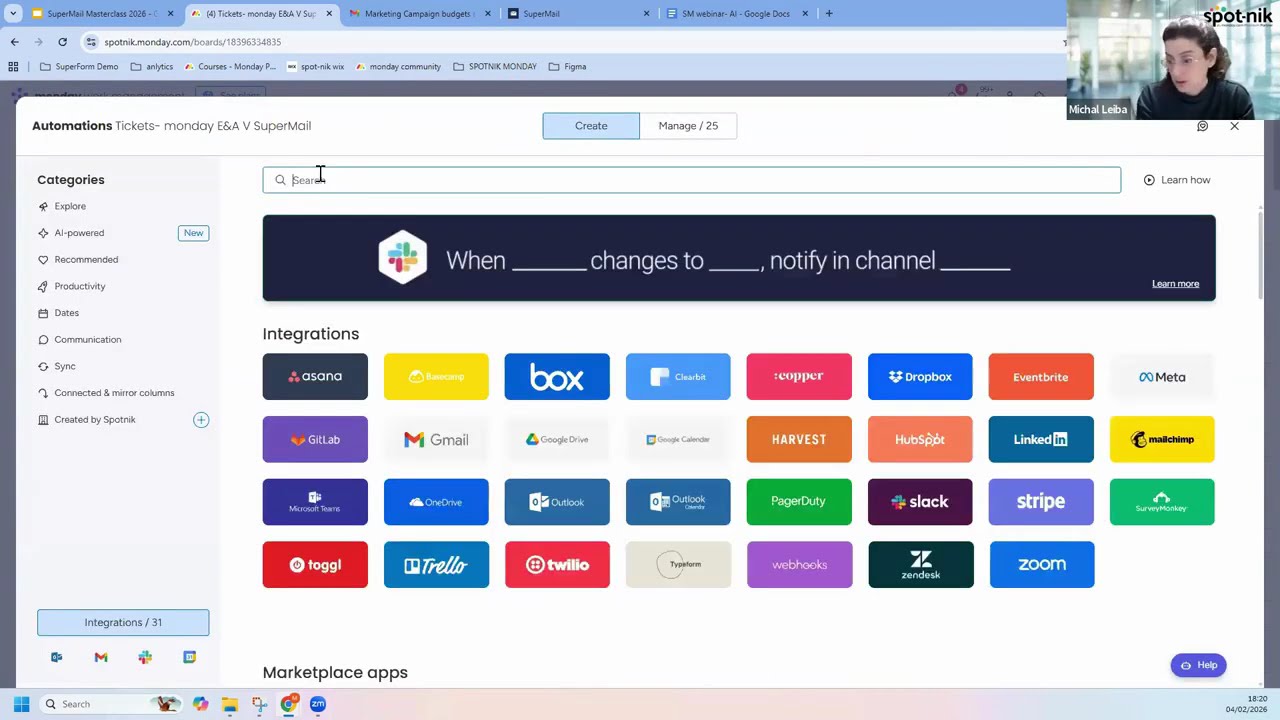Open the Typeform integration tile

[678, 564]
